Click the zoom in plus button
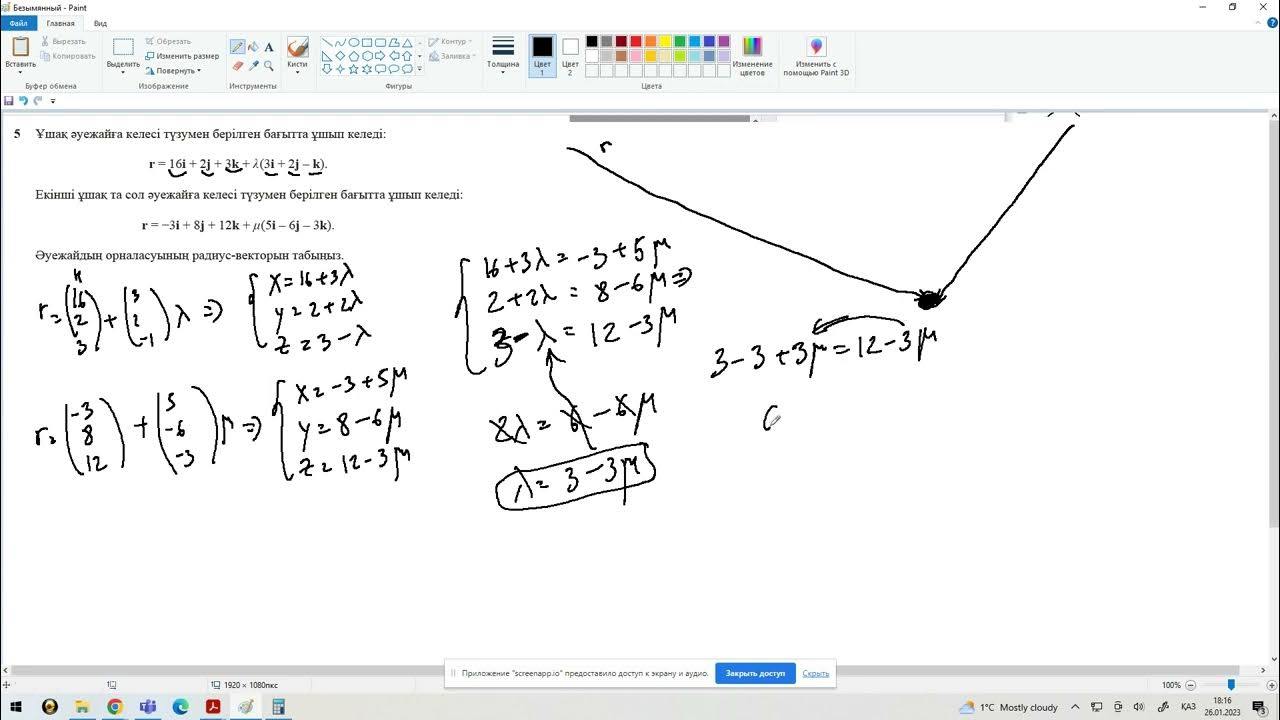Viewport: 1280px width, 720px height. [1270, 685]
